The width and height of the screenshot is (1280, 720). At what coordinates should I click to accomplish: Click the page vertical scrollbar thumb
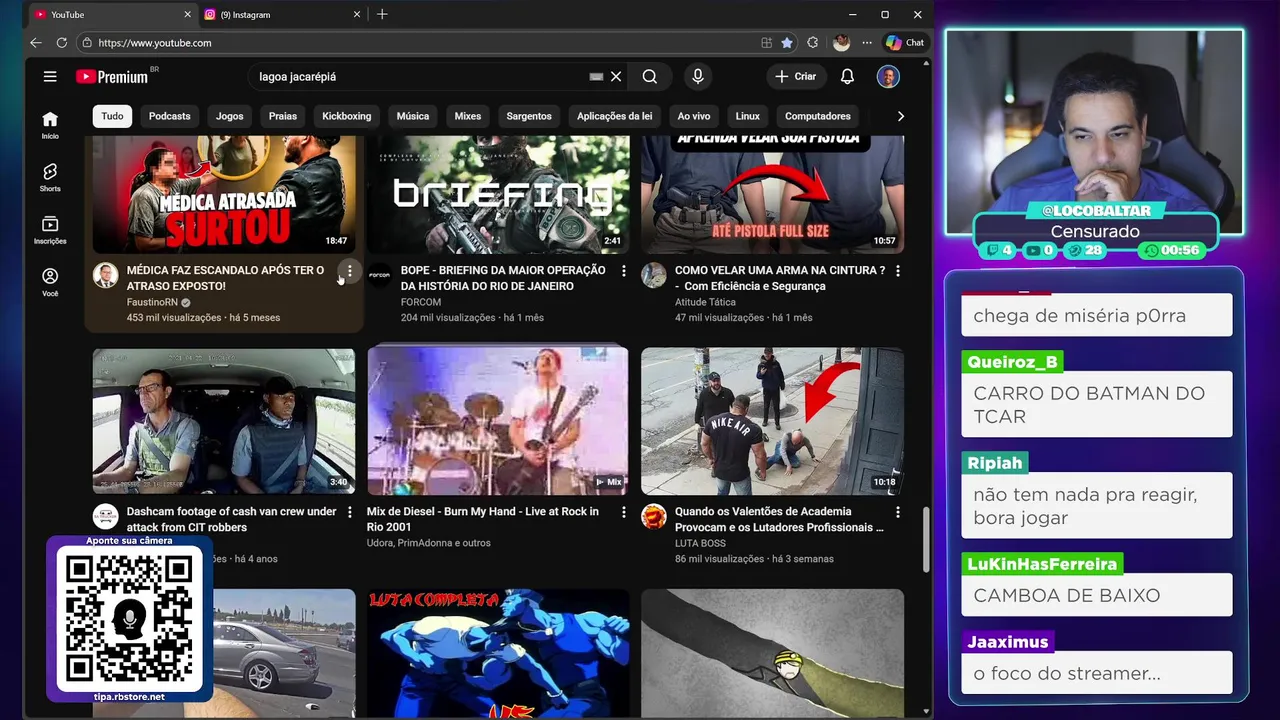pos(925,539)
